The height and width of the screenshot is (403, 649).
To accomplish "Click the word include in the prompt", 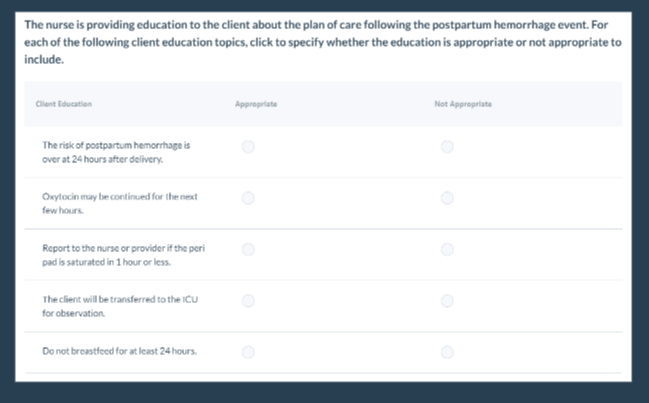I will click(43, 59).
